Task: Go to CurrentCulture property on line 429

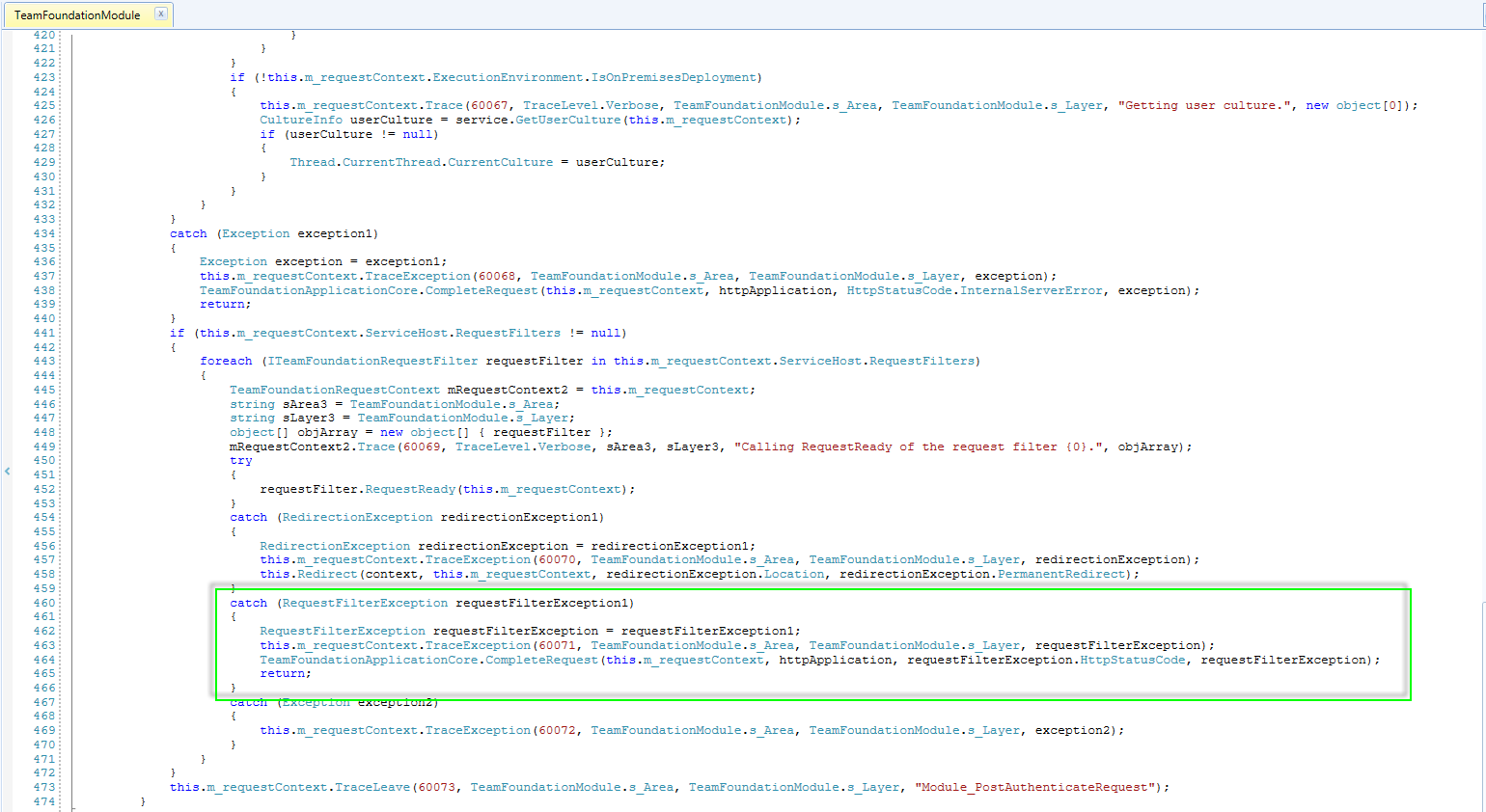Action: [x=500, y=162]
